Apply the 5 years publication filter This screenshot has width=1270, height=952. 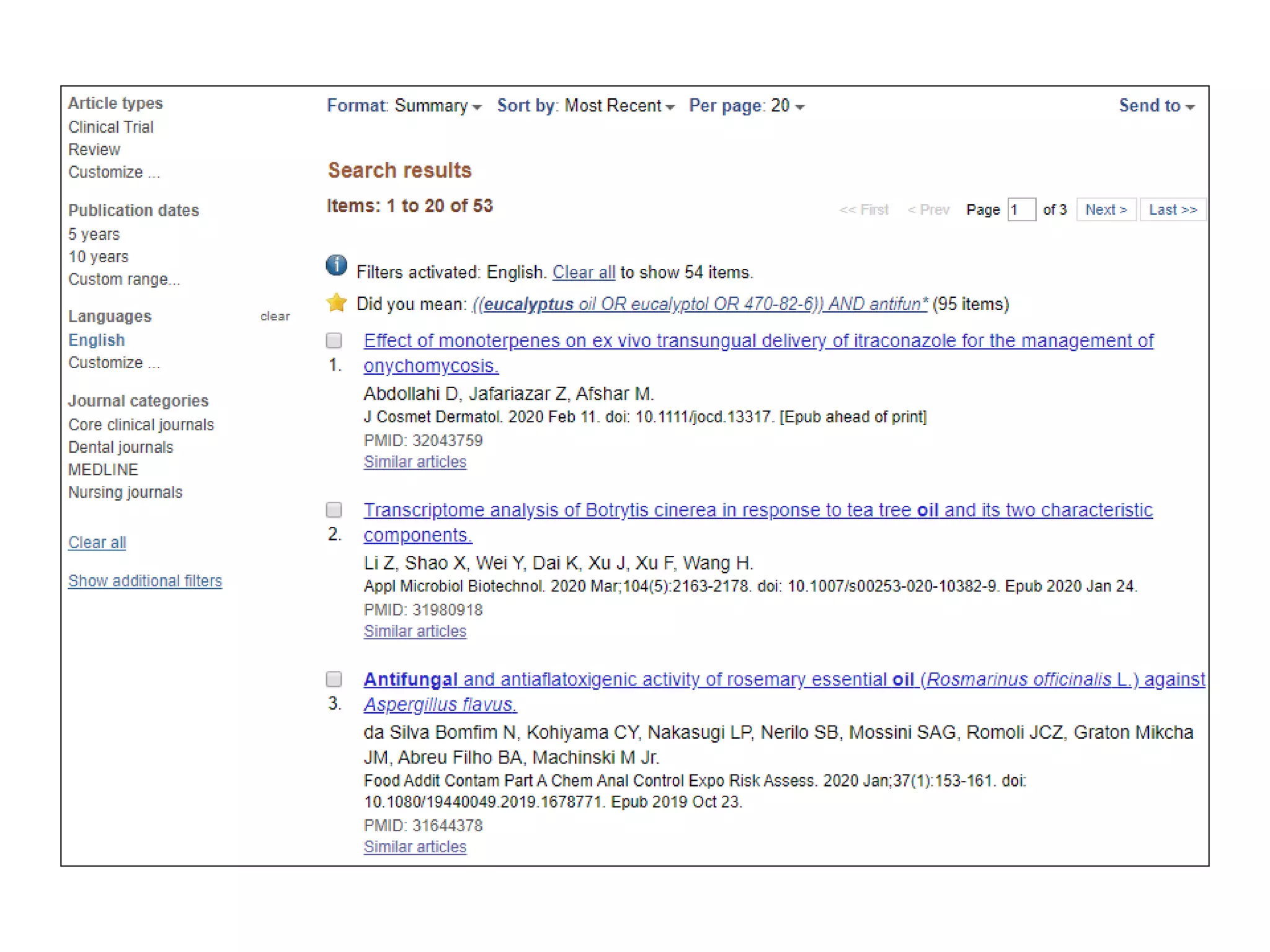point(94,234)
